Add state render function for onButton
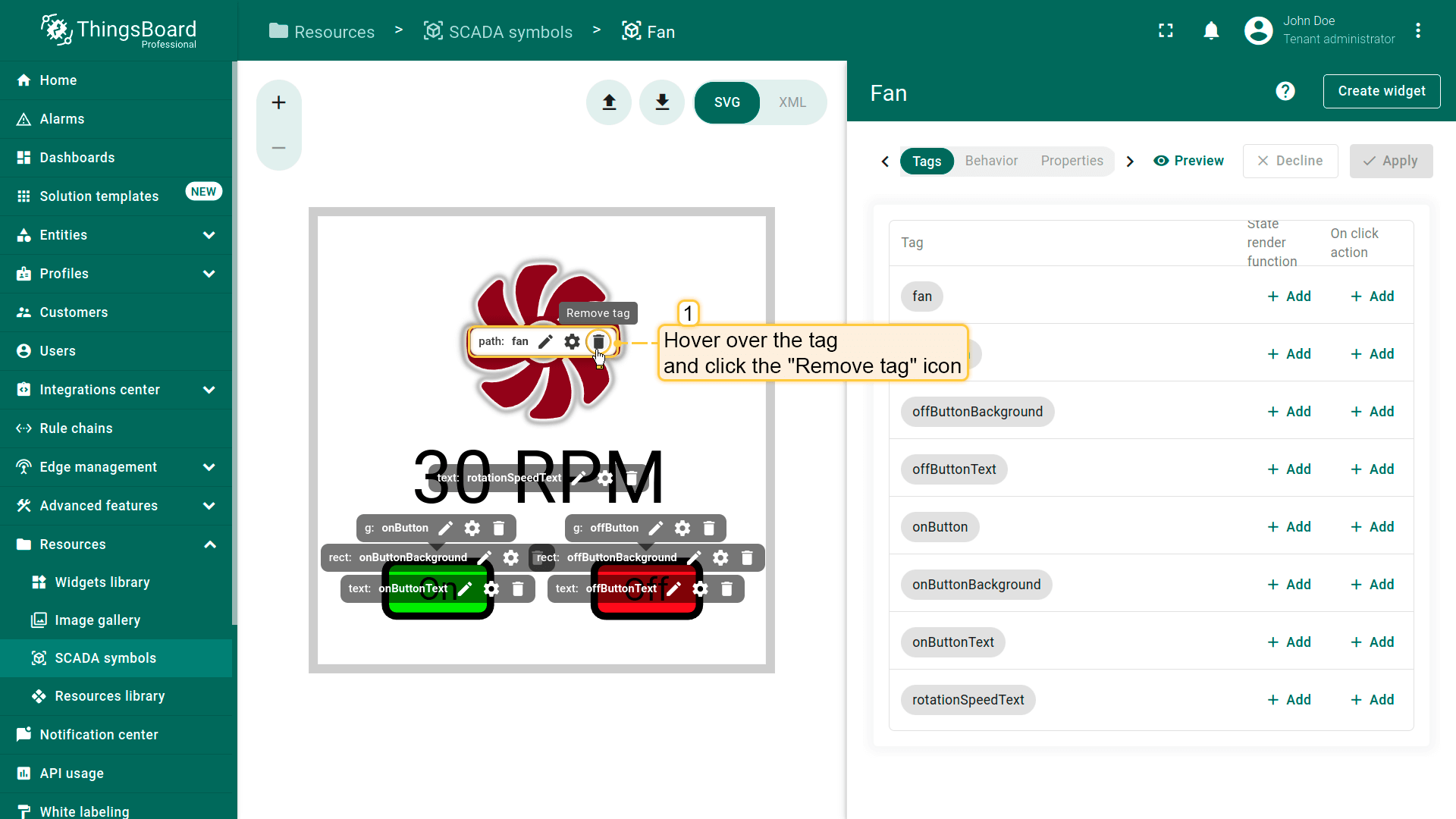This screenshot has width=1456, height=819. (1289, 527)
